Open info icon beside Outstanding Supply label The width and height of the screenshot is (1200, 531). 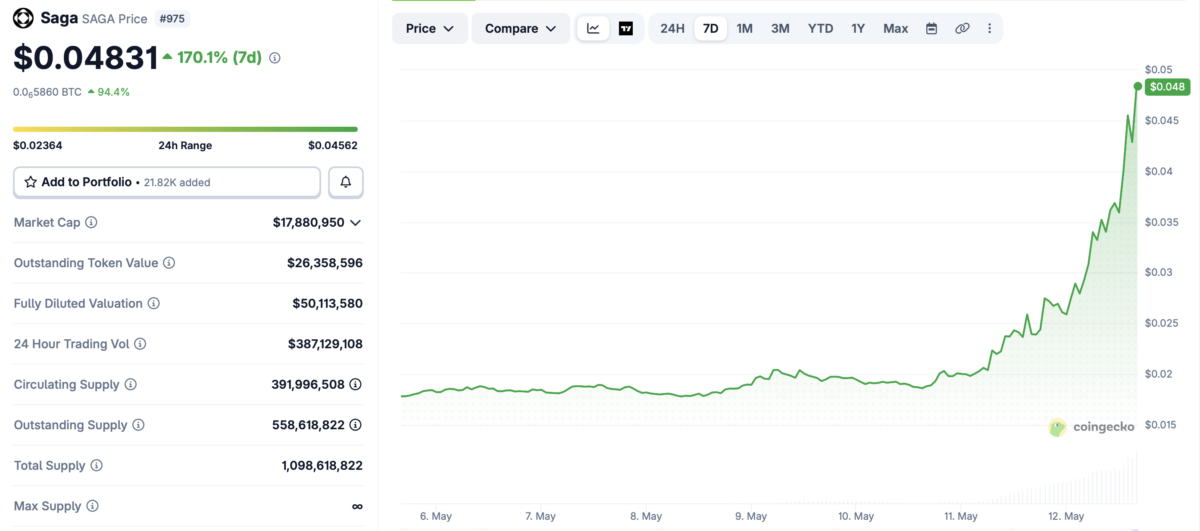(138, 425)
